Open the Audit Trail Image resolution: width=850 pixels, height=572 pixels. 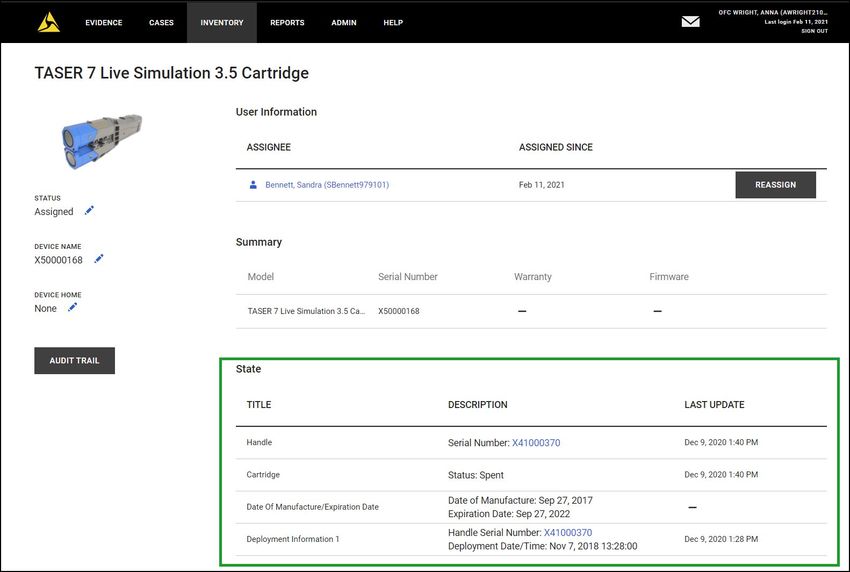(x=74, y=361)
